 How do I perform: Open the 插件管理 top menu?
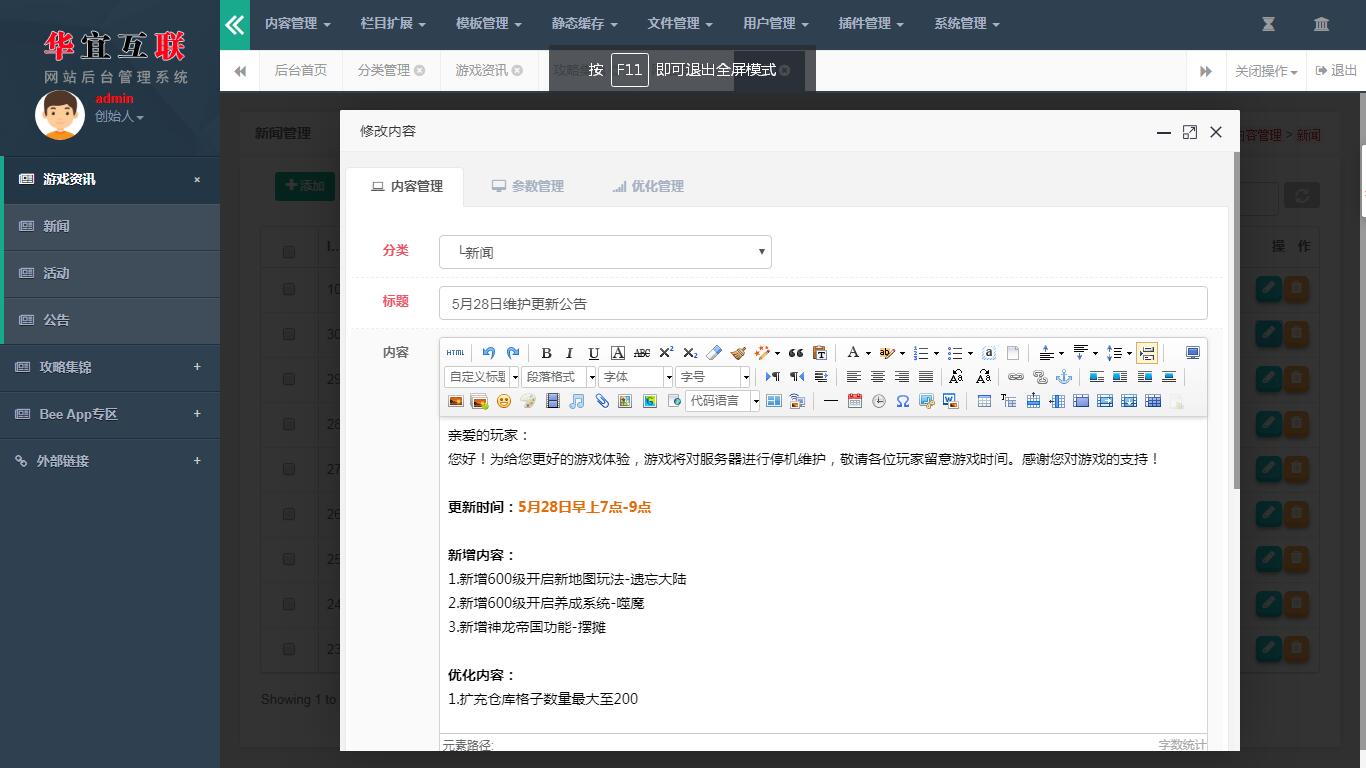871,24
